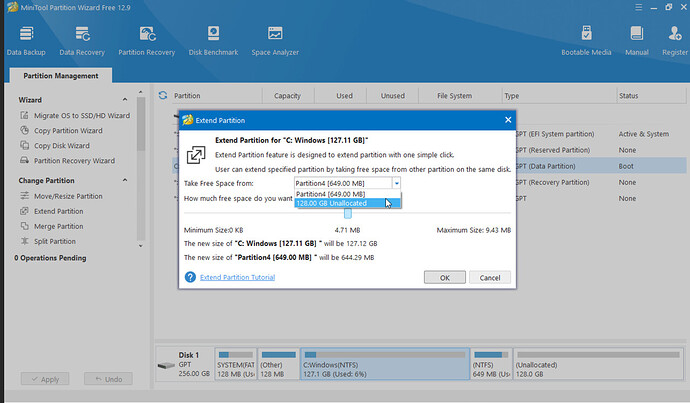Screen dimensions: 690x403
Task: Select the (Other) 128 MB partition block
Action: click(279, 363)
